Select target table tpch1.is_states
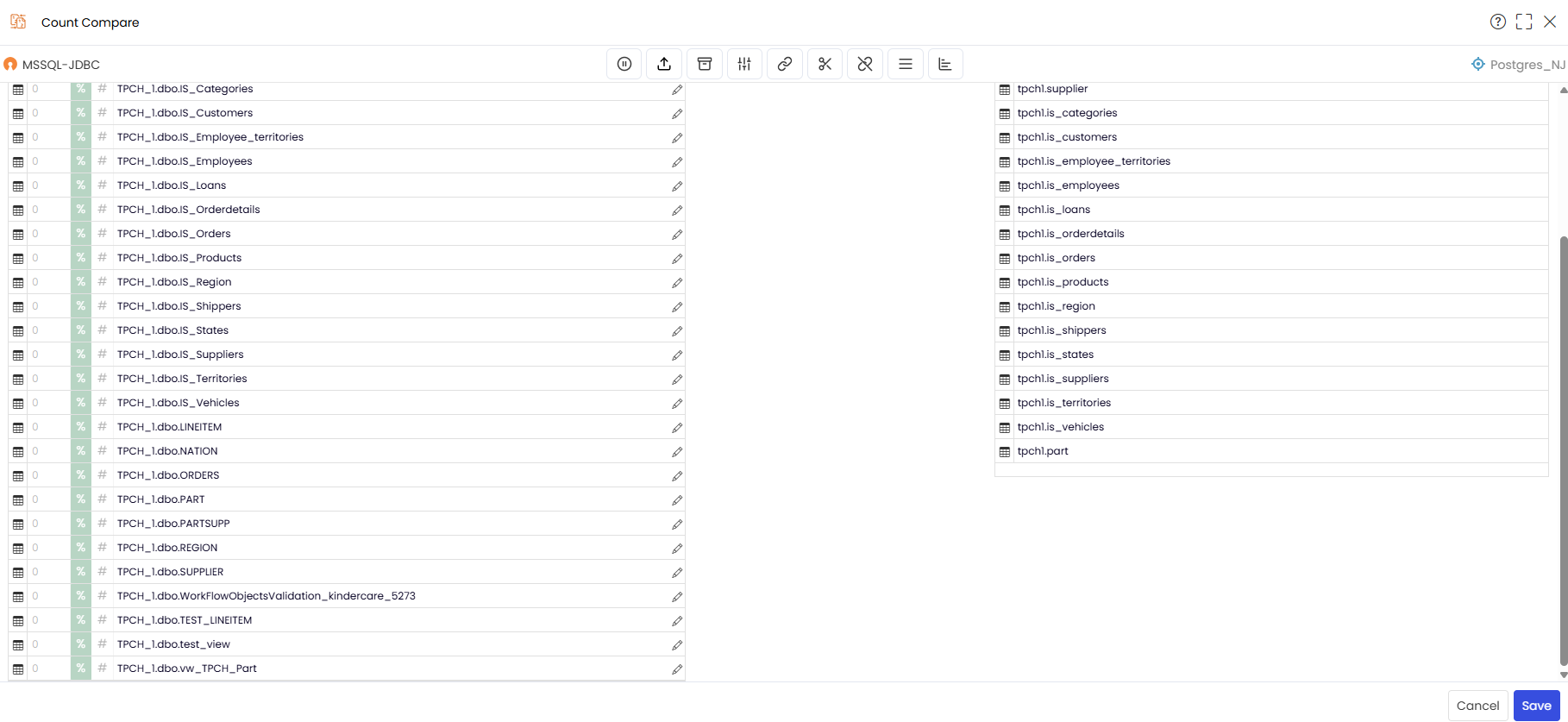This screenshot has width=1568, height=722. (x=1271, y=355)
